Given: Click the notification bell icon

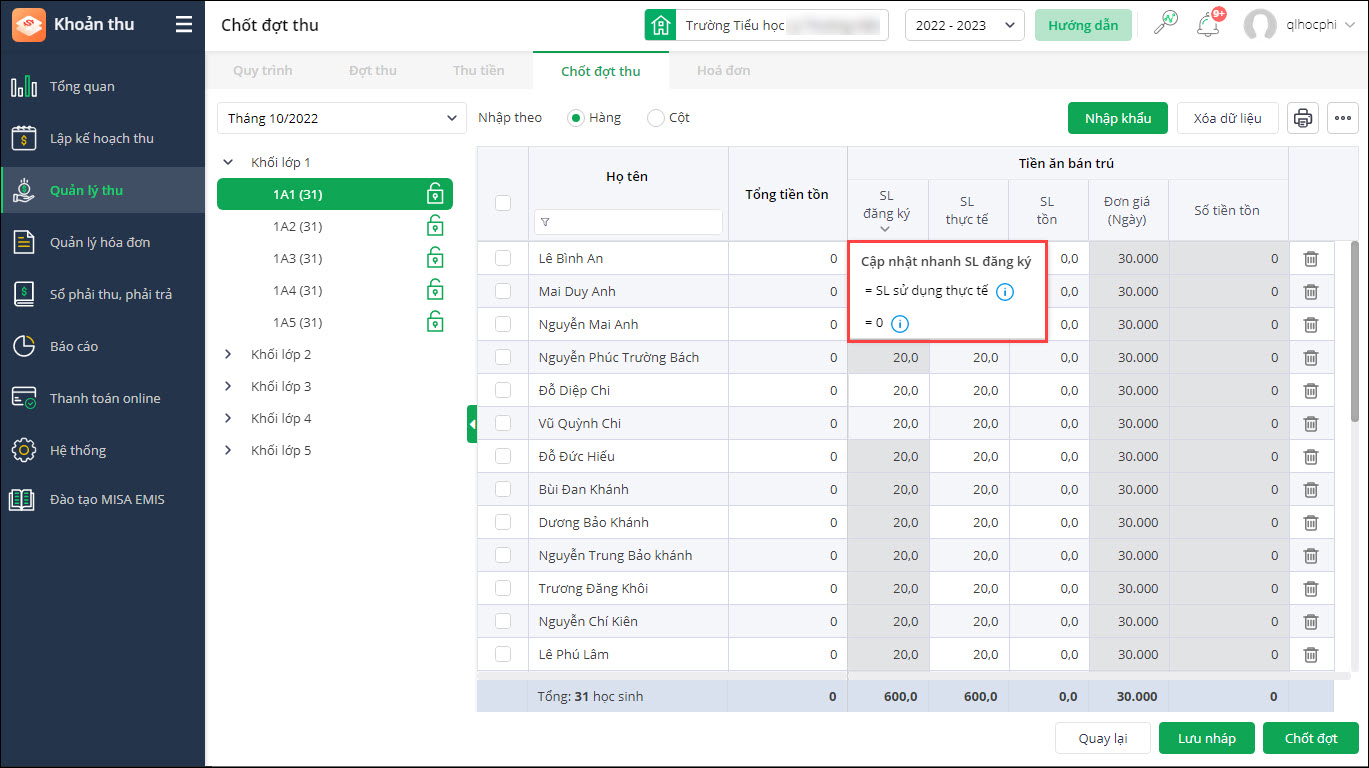Looking at the screenshot, I should tap(1208, 25).
